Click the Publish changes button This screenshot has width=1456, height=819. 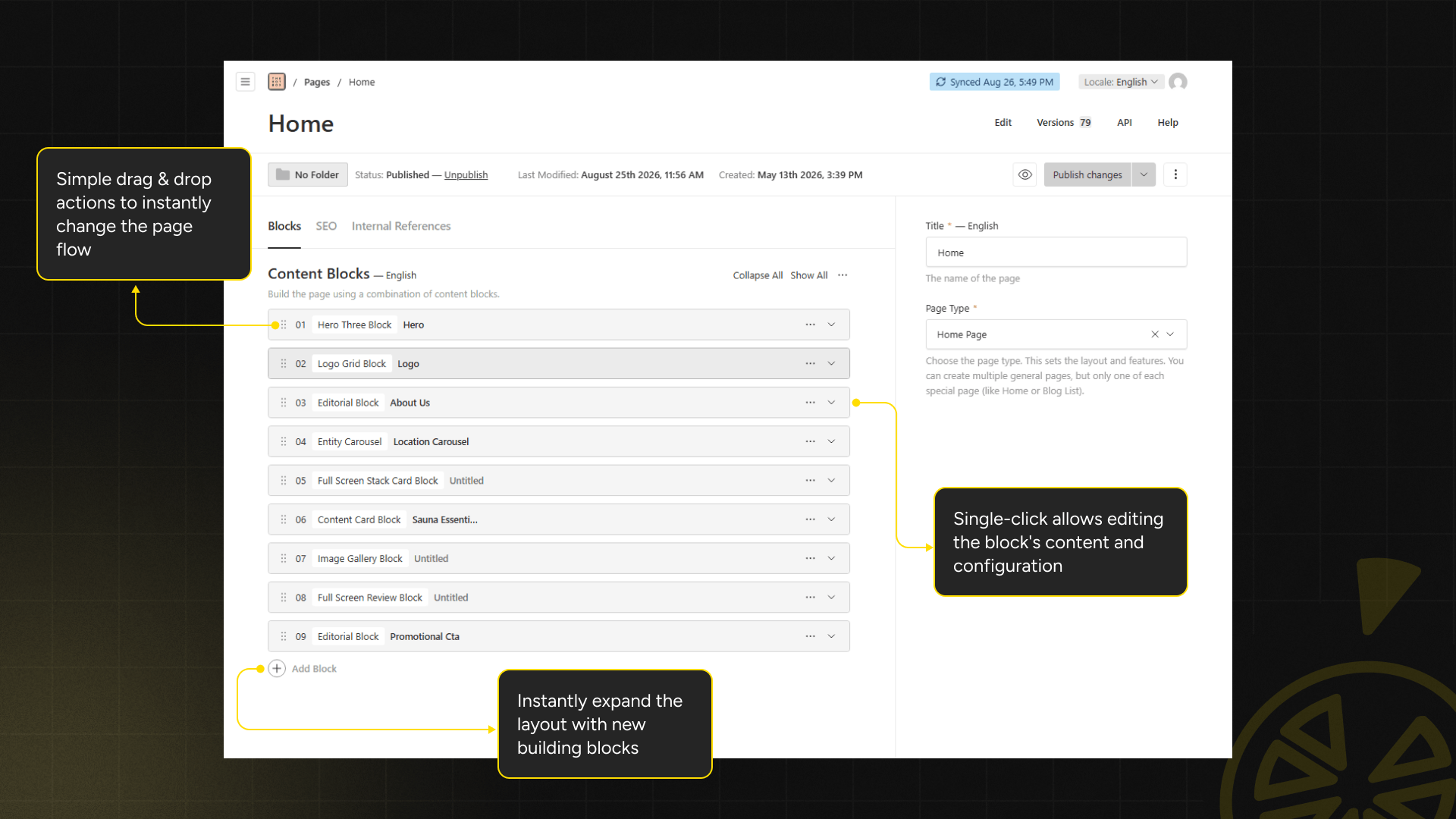[x=1087, y=174]
